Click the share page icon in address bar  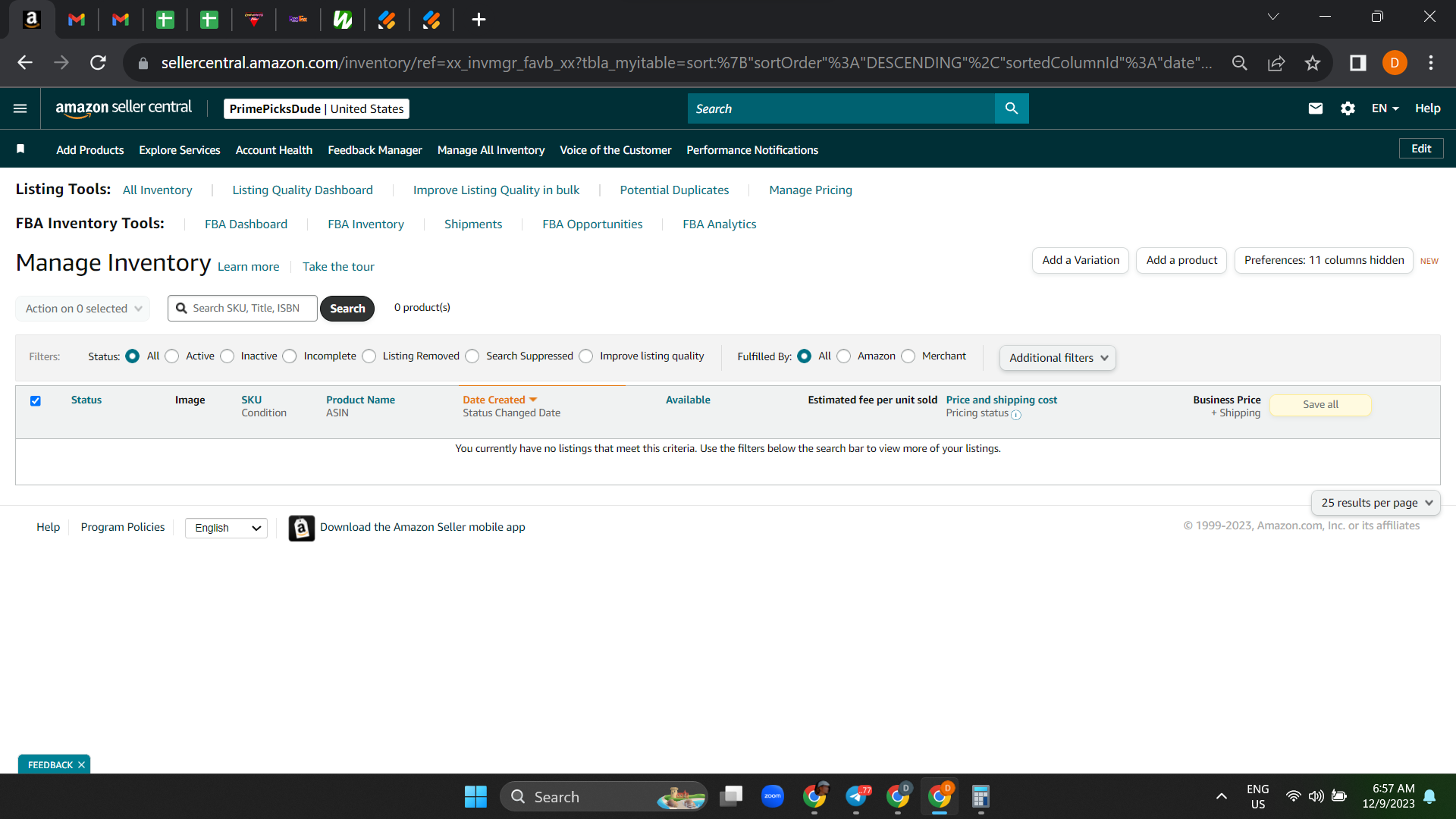click(1276, 63)
